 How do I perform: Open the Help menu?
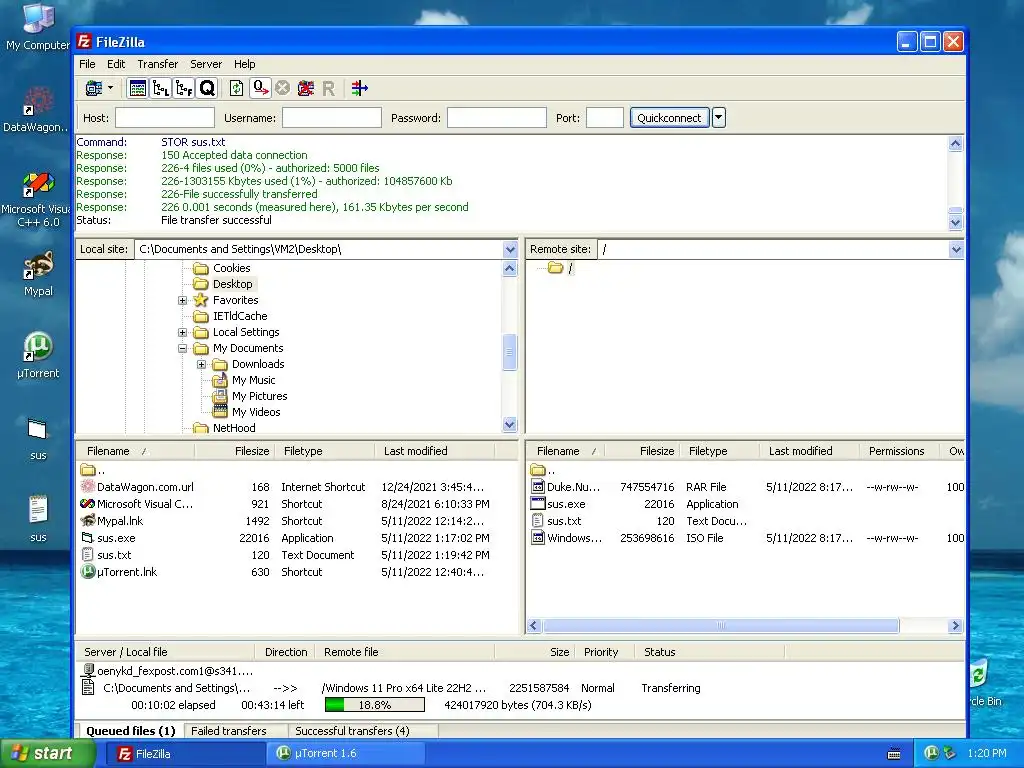click(244, 64)
